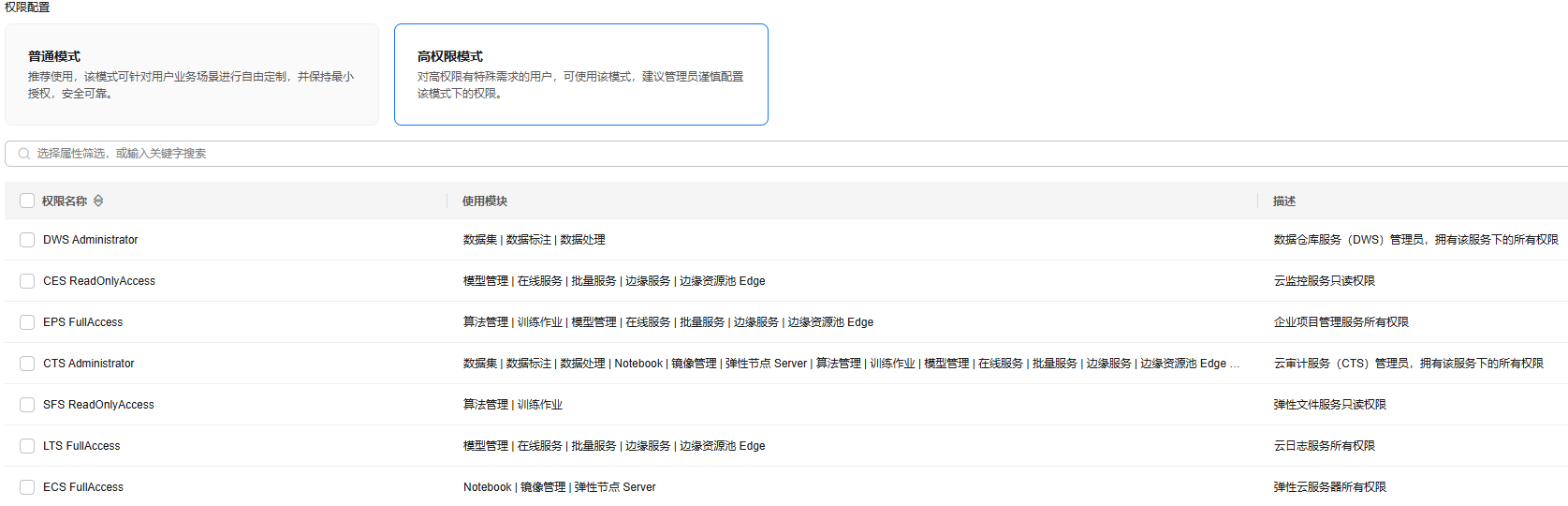The image size is (1568, 506).
Task: Toggle the select-all header checkbox
Action: click(x=27, y=201)
